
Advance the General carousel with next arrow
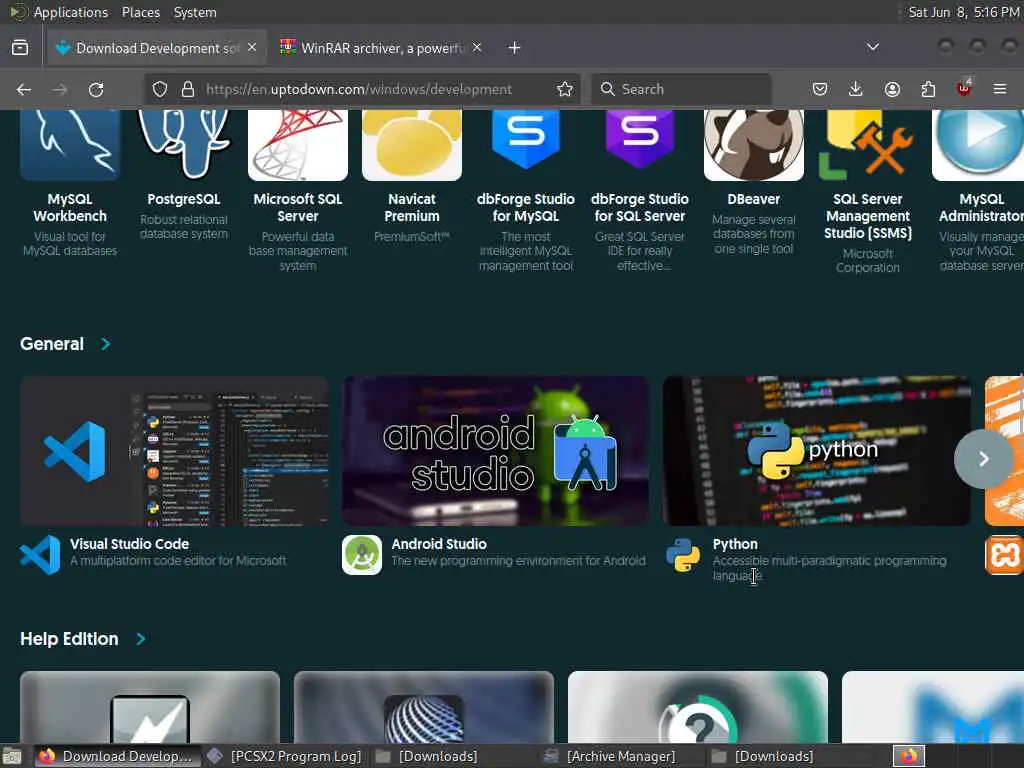pyautogui.click(x=984, y=459)
